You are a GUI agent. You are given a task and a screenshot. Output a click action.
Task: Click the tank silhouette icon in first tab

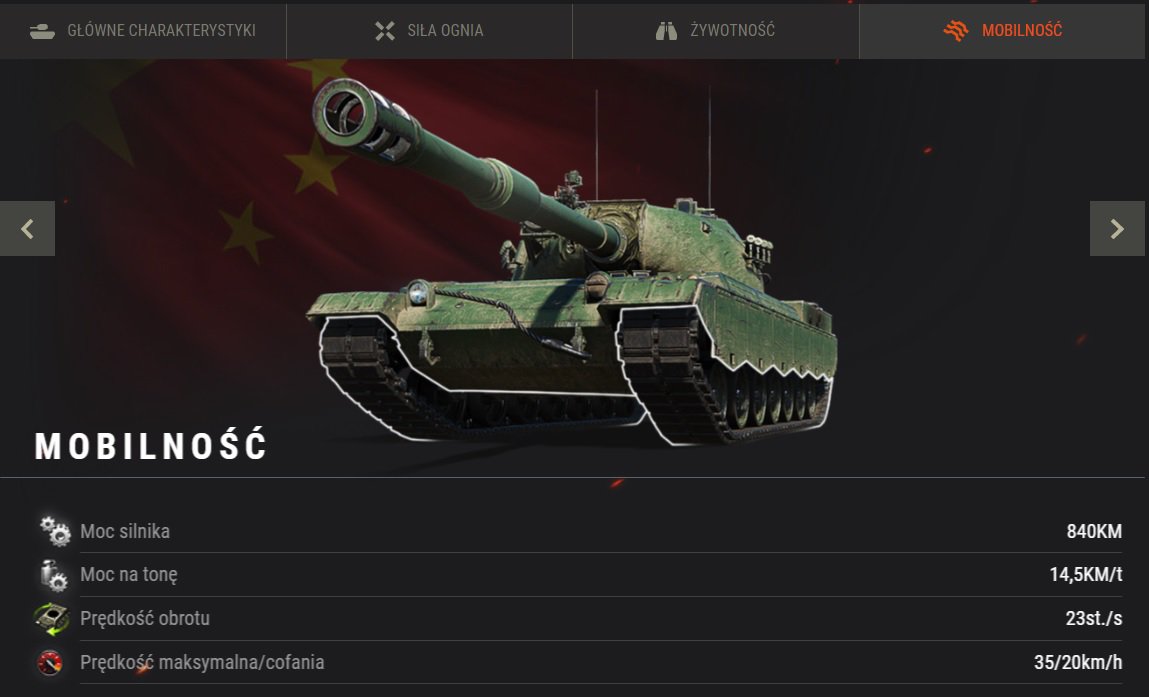click(42, 31)
